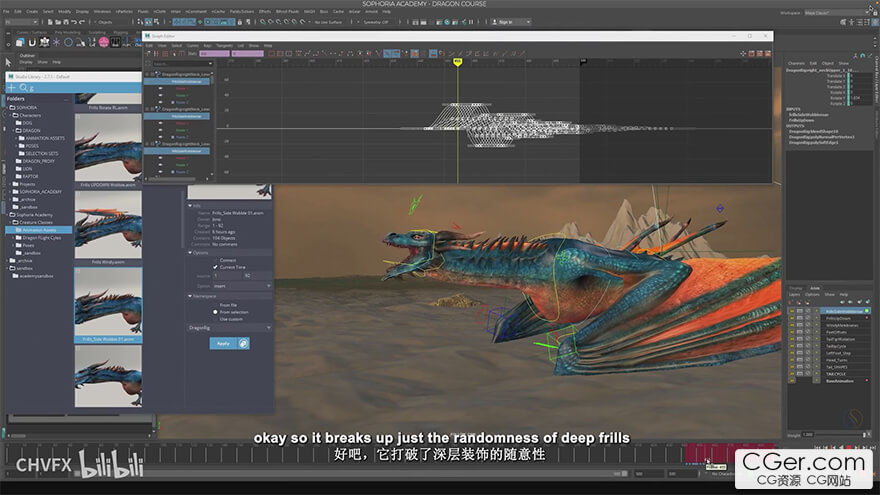Open the Channels menu in Channel Box

796,63
